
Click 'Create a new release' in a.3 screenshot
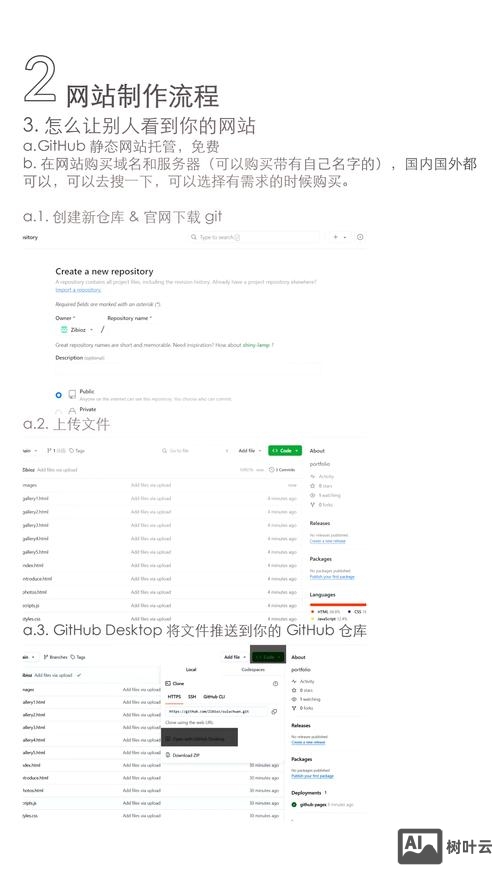[x=308, y=743]
